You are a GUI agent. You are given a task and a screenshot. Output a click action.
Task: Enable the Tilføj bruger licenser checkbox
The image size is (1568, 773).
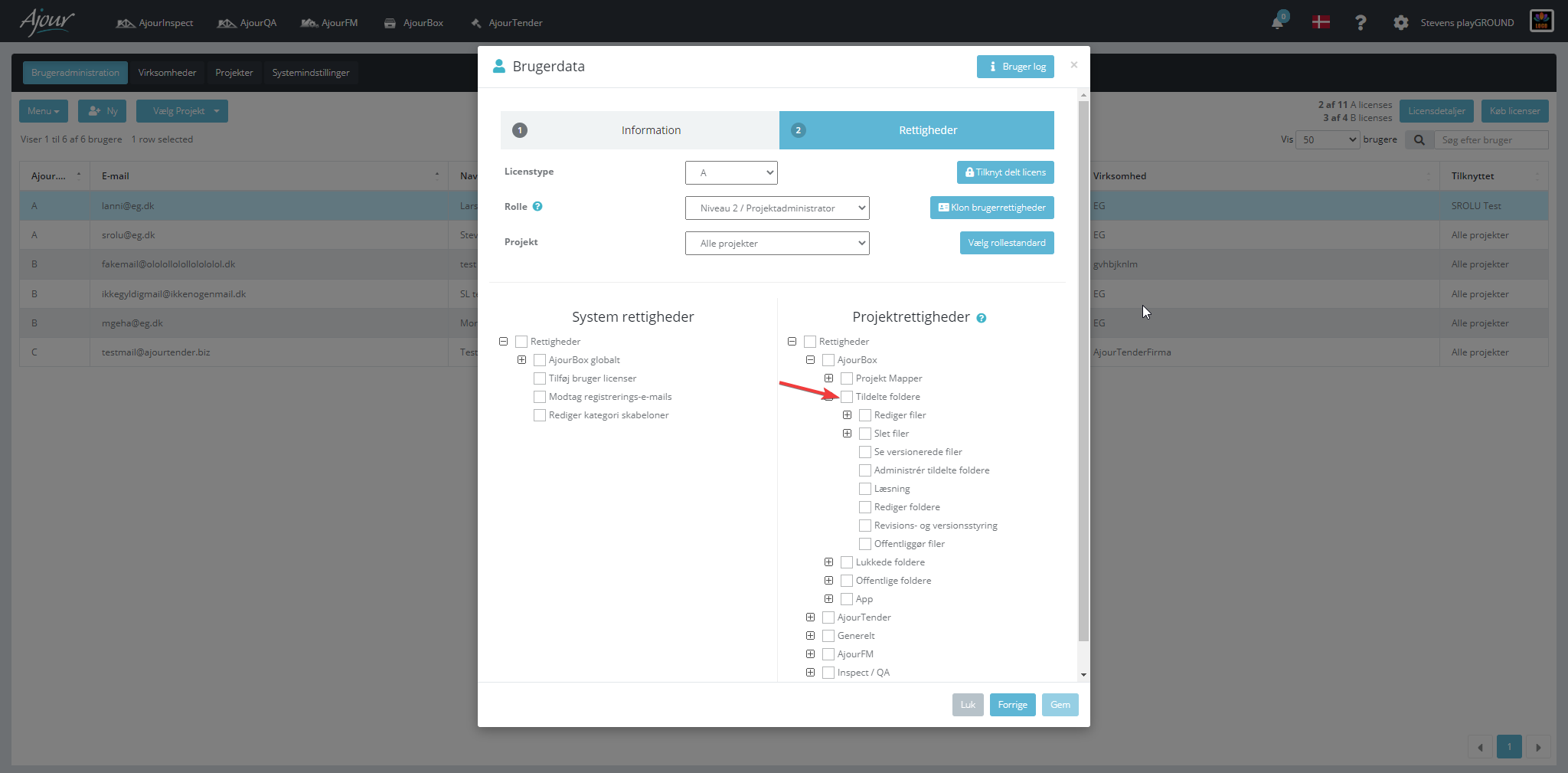(540, 378)
